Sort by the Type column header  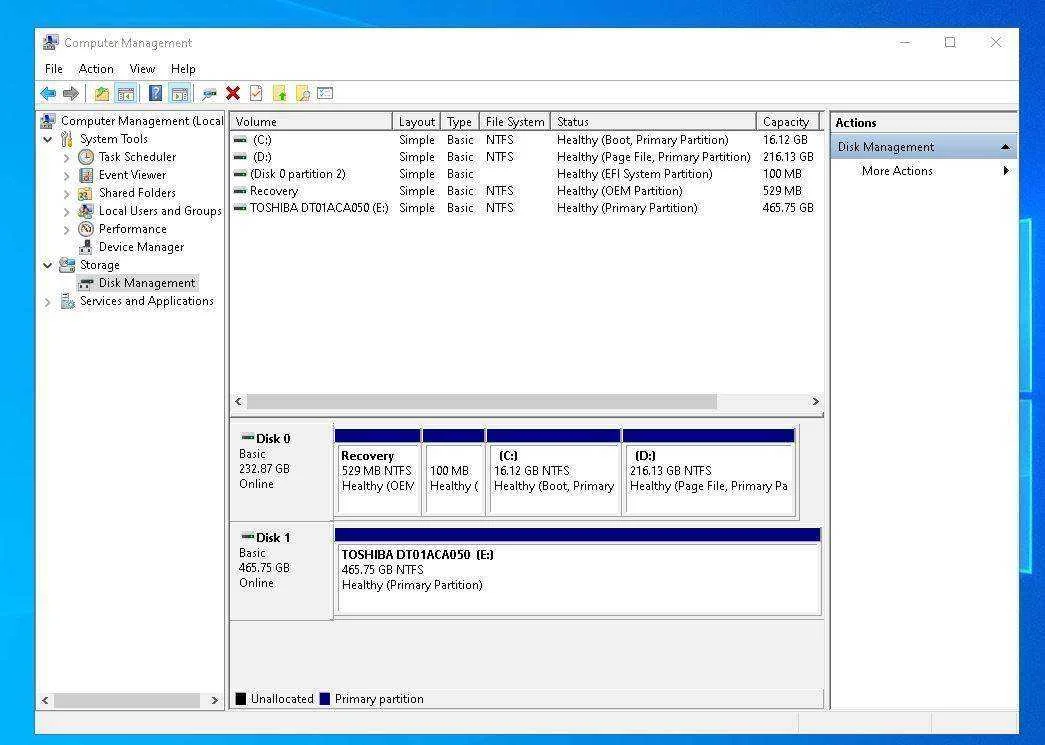[460, 121]
